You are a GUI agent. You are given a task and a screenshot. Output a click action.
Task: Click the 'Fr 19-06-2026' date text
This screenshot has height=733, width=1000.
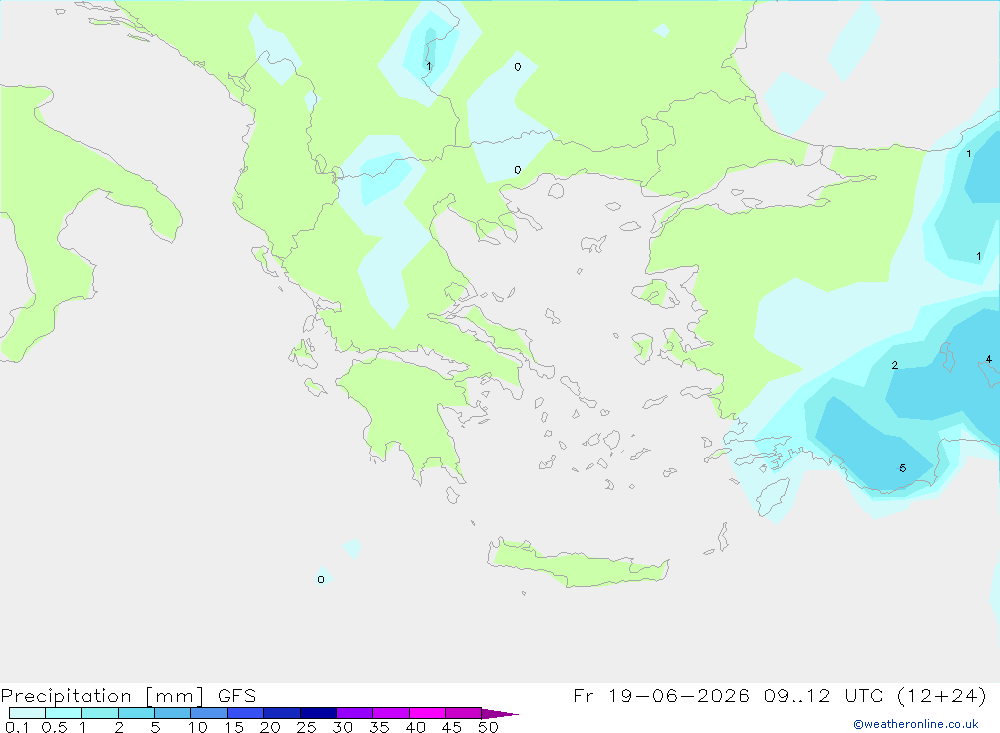[x=661, y=695]
